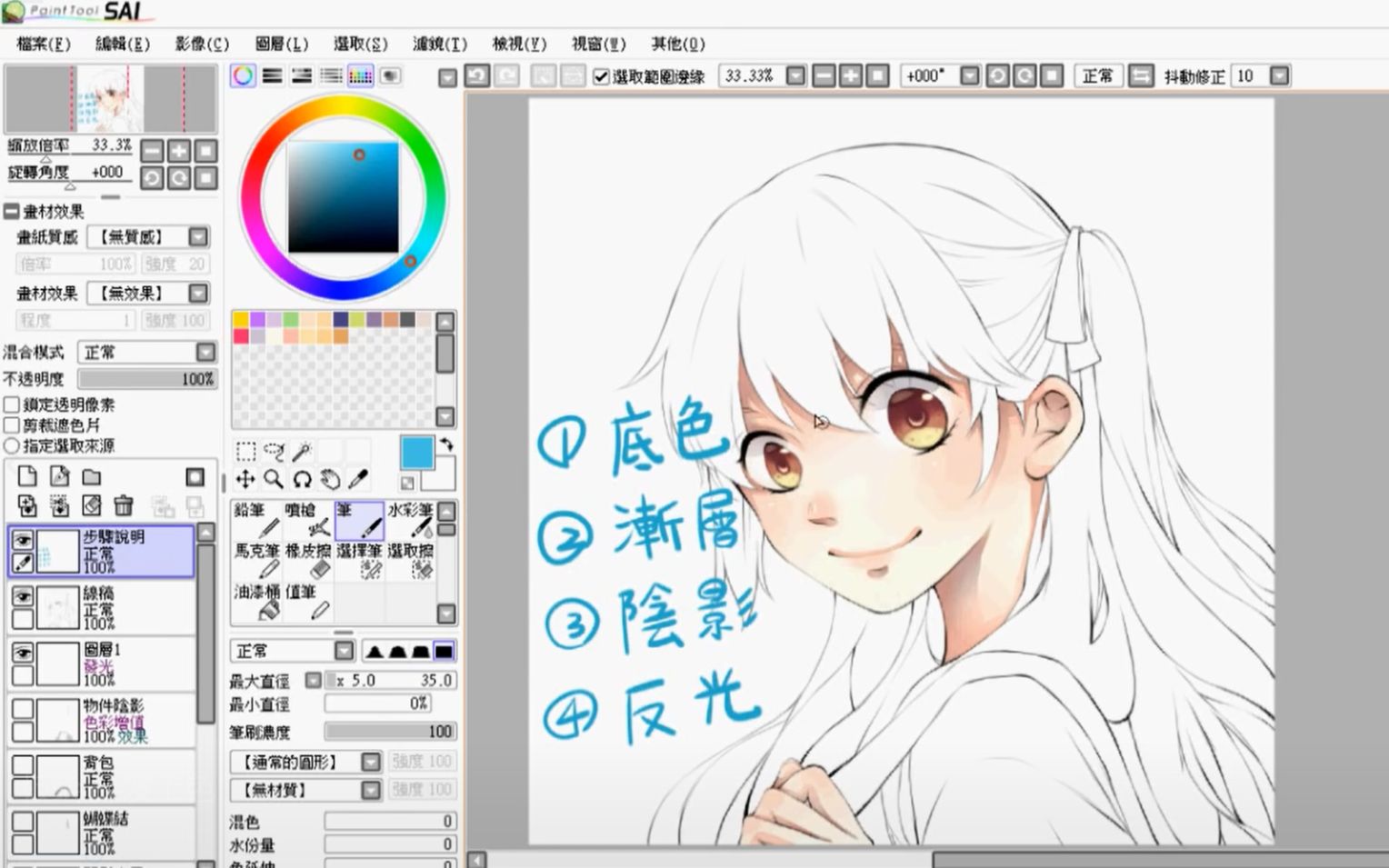Toggle 選取範圍邊緣 selection edge checkbox
Screen dimensions: 1389x868
click(x=601, y=76)
